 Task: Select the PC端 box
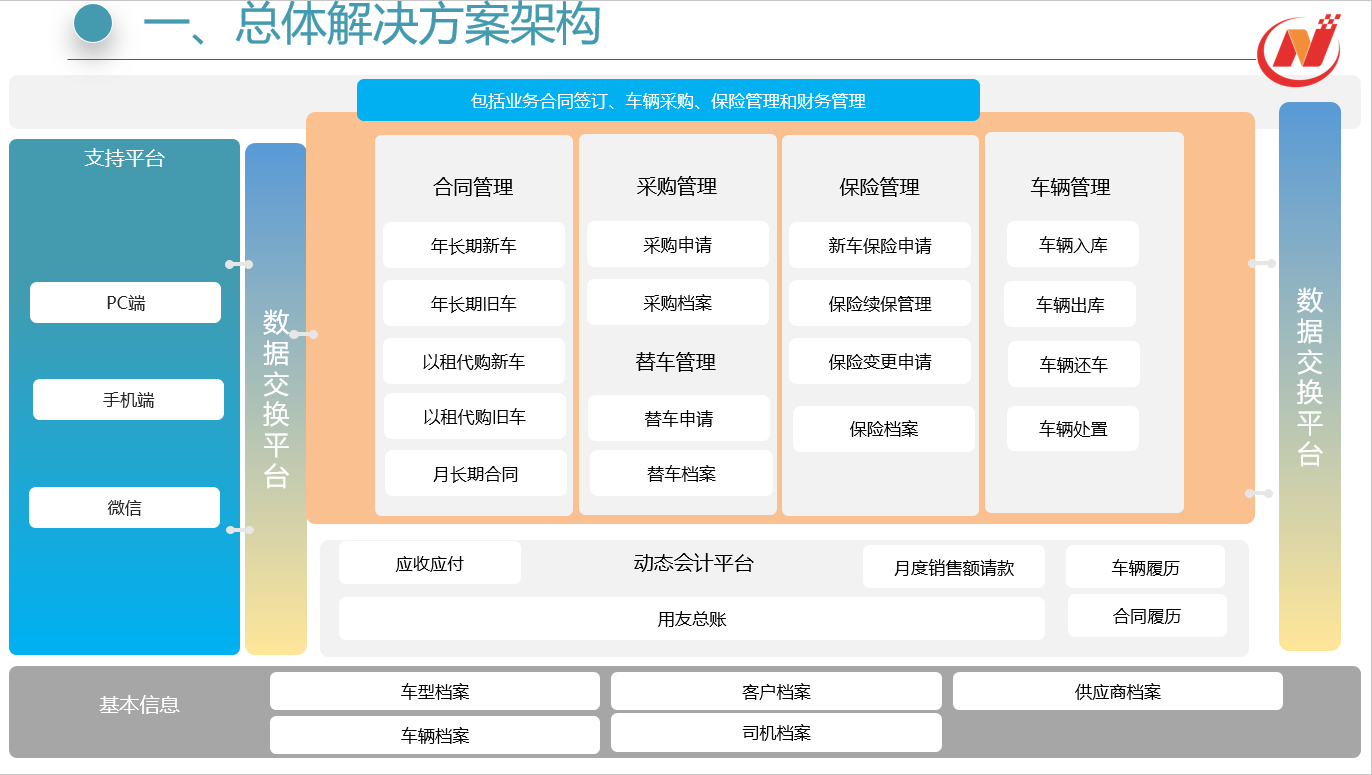pos(125,303)
